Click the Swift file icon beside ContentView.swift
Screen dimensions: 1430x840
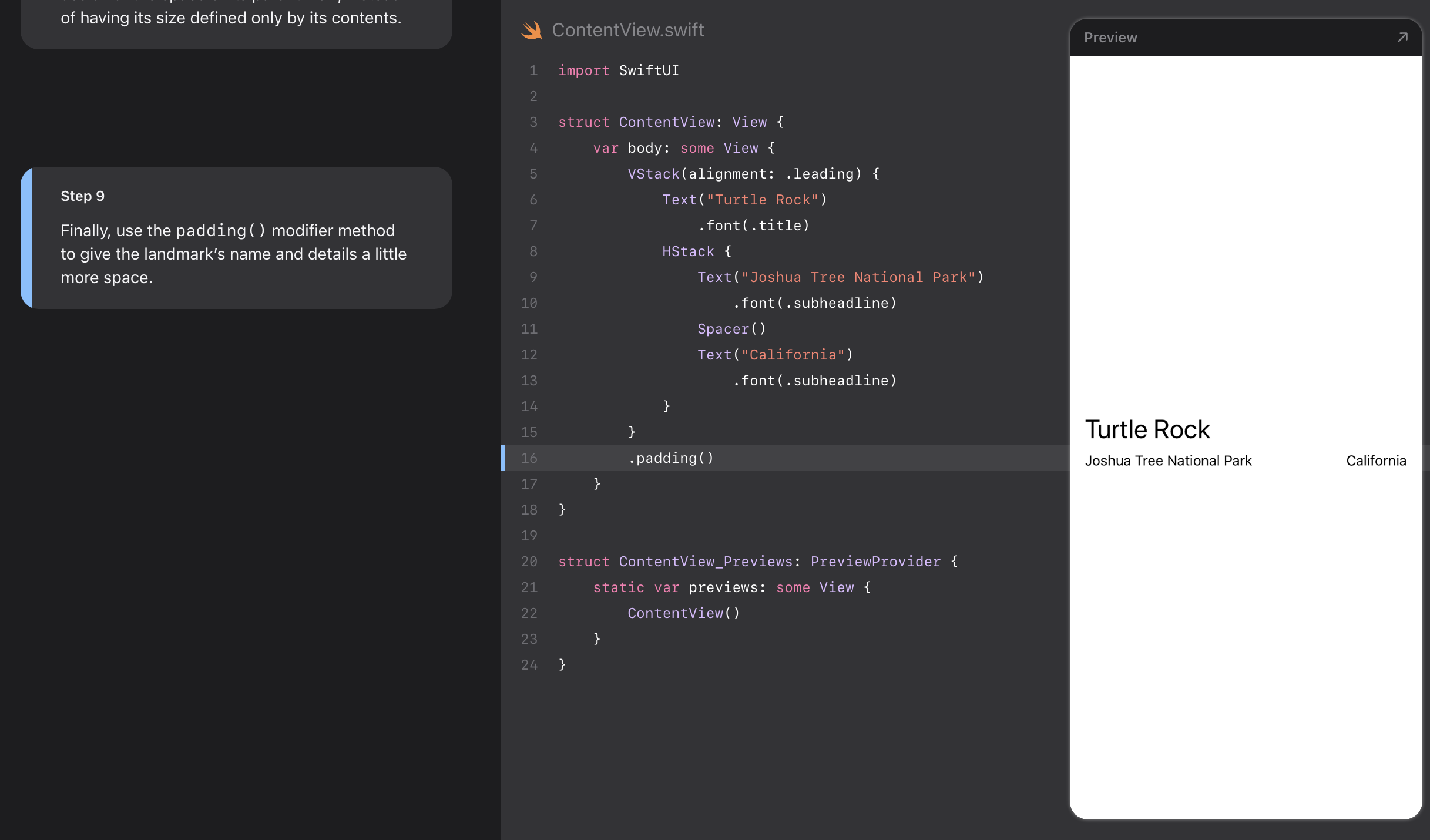click(x=531, y=30)
